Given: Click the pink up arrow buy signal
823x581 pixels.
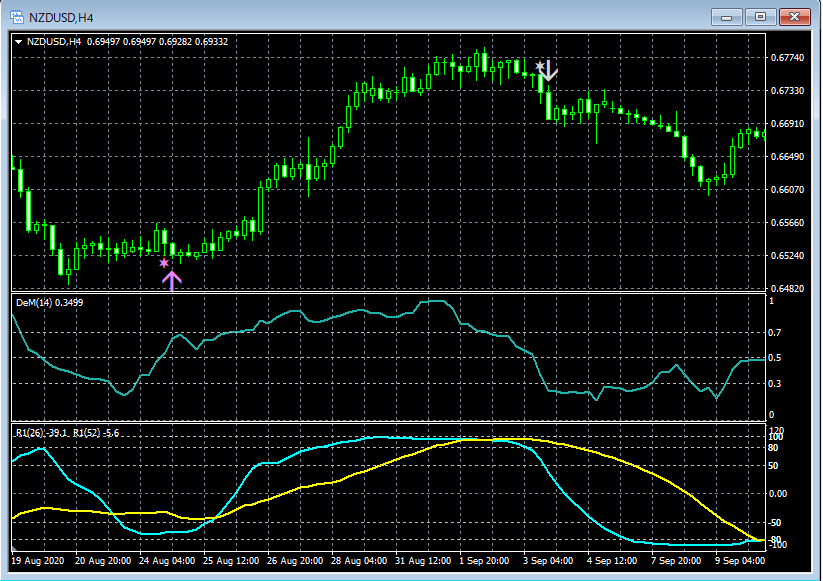Looking at the screenshot, I should click(x=172, y=280).
